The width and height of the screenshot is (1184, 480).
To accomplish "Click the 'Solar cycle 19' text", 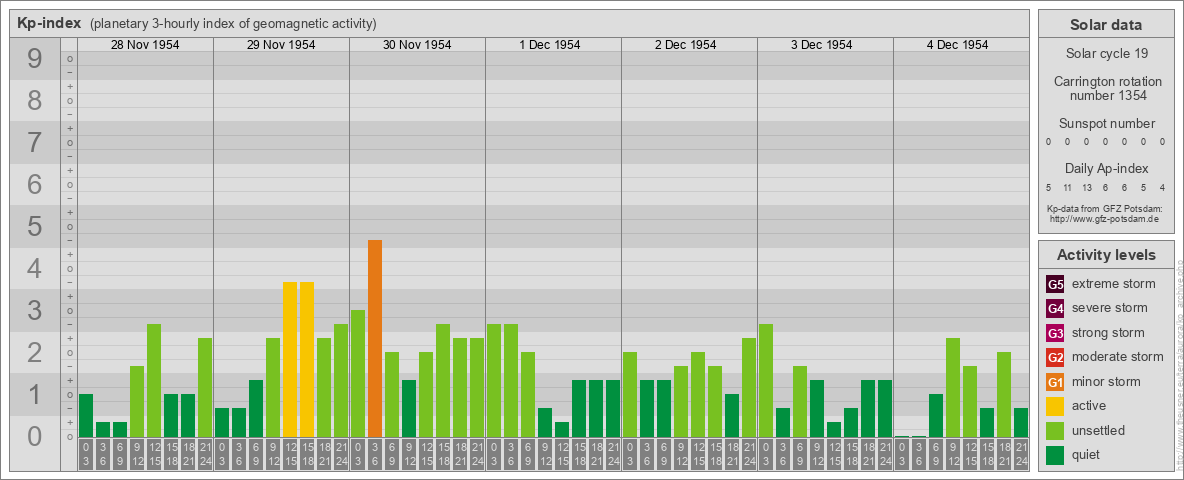I will pos(1107,54).
